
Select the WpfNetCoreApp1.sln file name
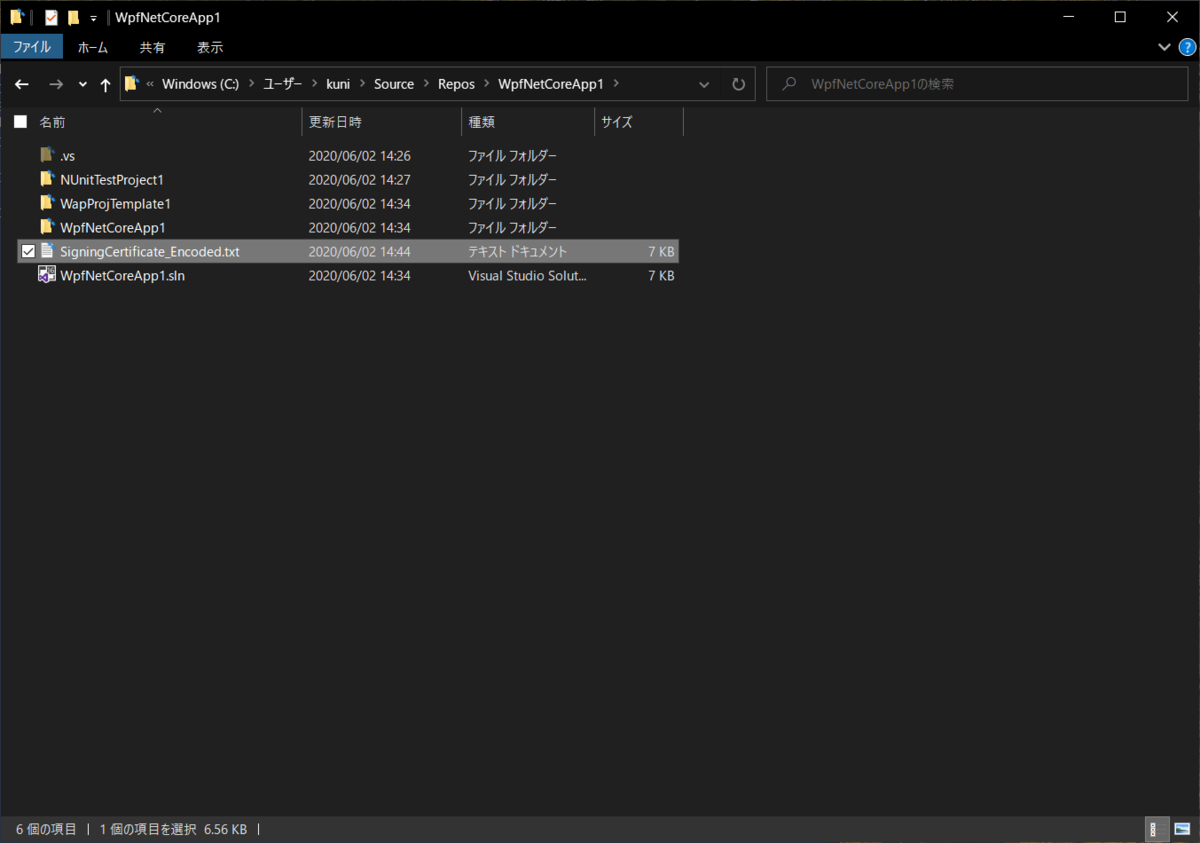pos(122,276)
